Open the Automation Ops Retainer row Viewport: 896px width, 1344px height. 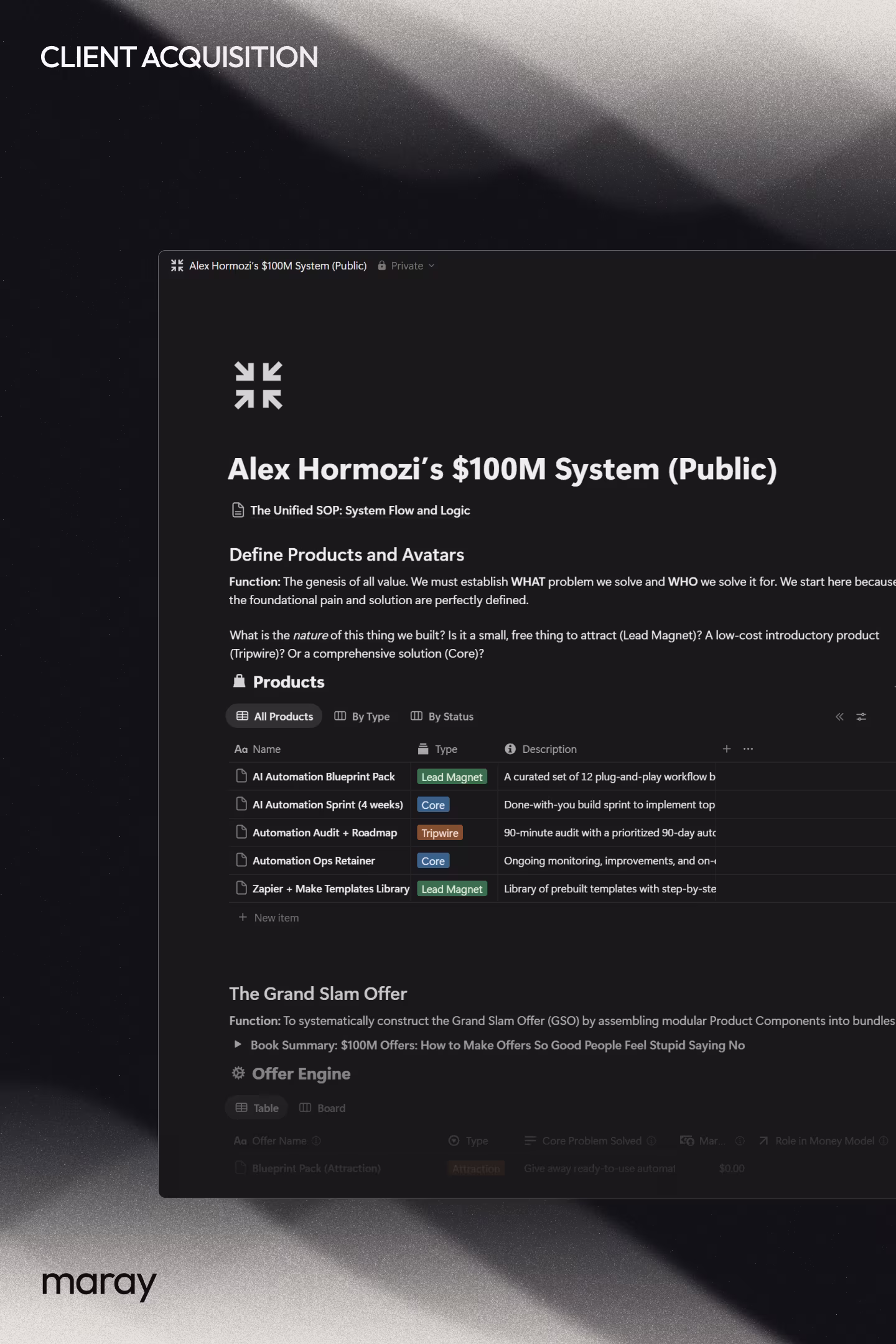314,861
